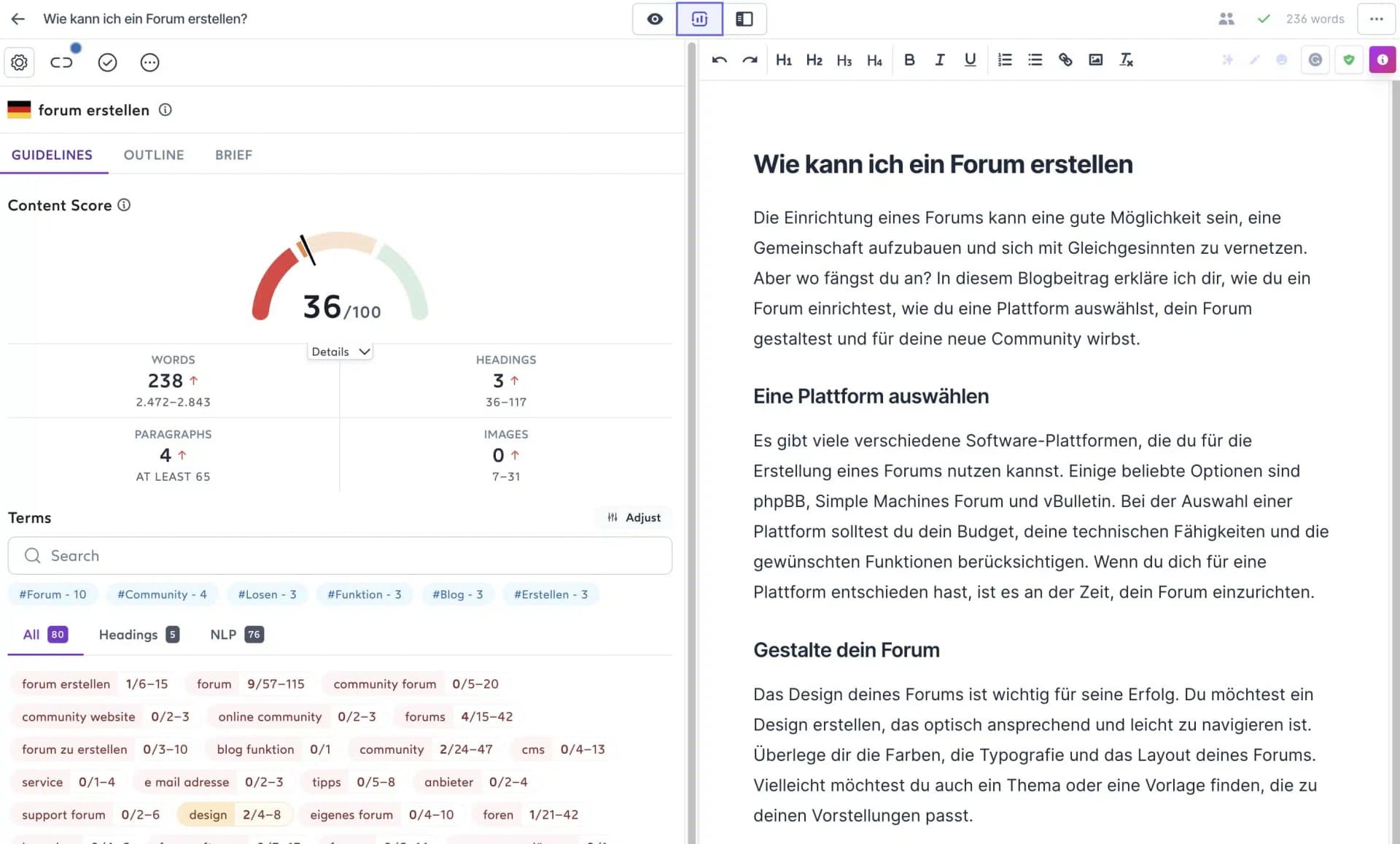
Task: Click the link sharing icon near settings
Action: [61, 62]
